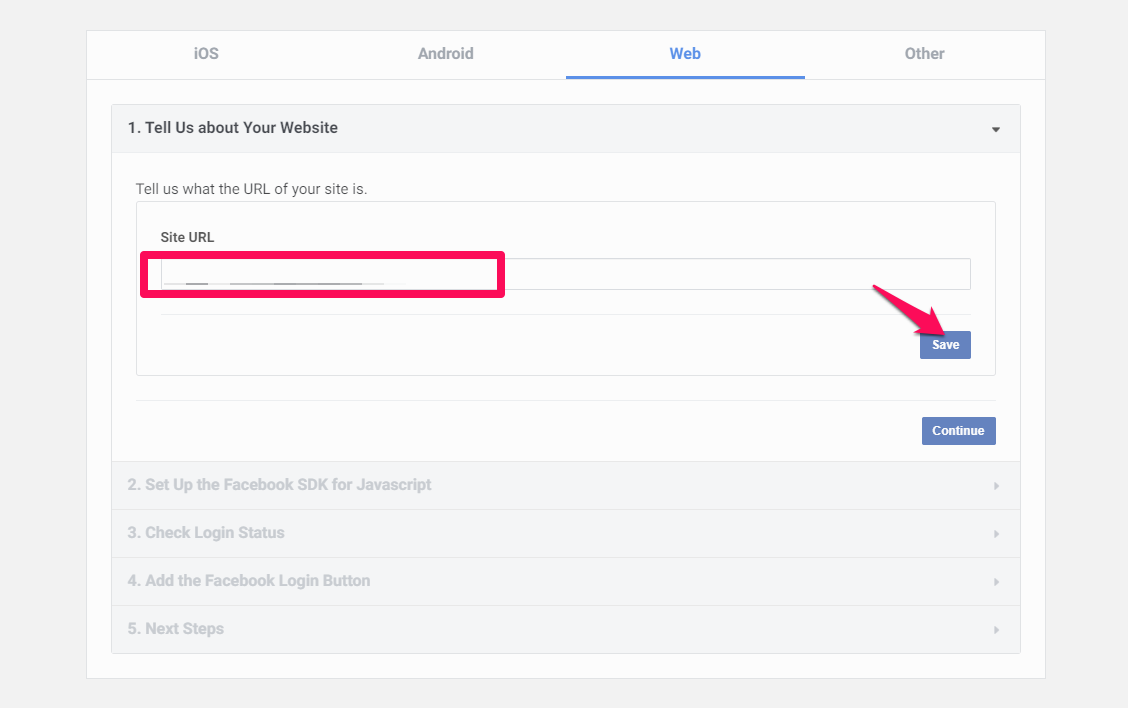The image size is (1128, 708).
Task: Switch to the iOS tab
Action: [x=204, y=54]
